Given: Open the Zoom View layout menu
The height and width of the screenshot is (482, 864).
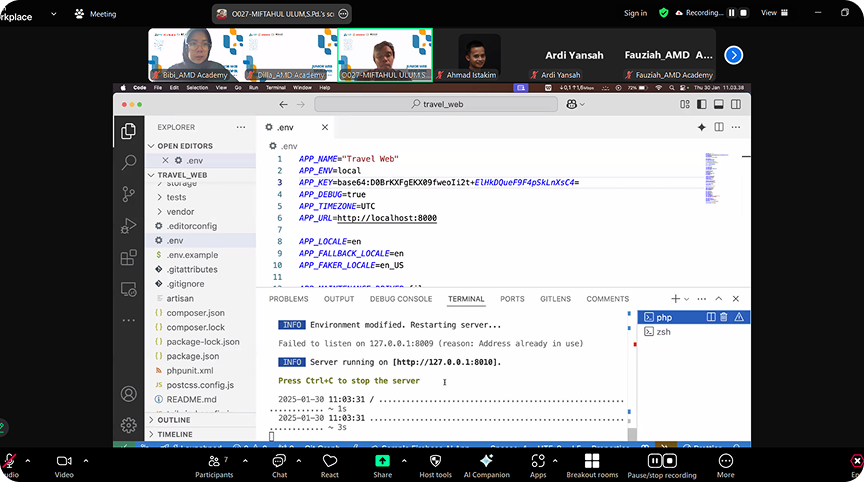Looking at the screenshot, I should [775, 13].
